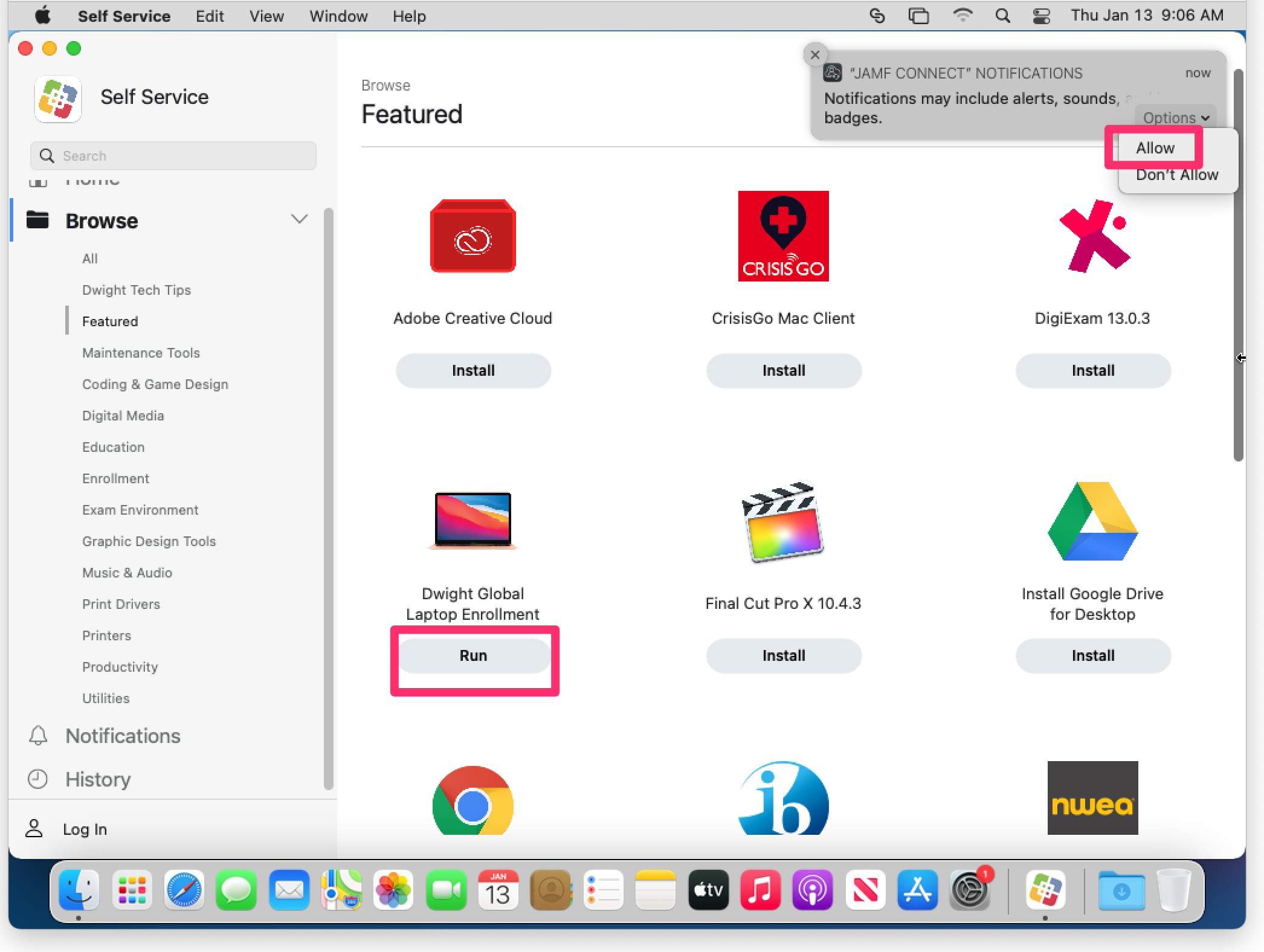Image resolution: width=1264 pixels, height=952 pixels.
Task: Open the Notifications bell in sidebar
Action: coord(38,736)
